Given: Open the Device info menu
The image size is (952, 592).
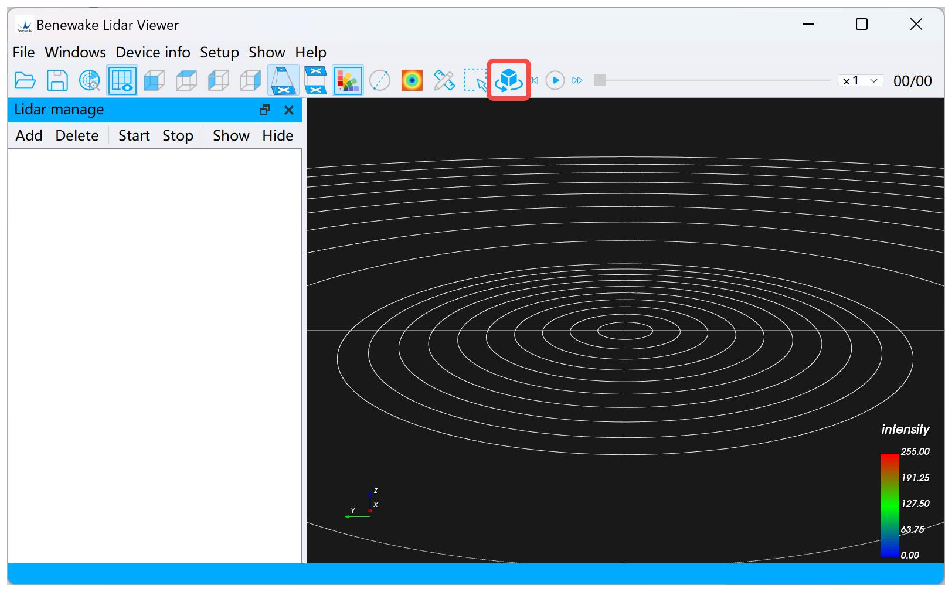Looking at the screenshot, I should [x=153, y=52].
